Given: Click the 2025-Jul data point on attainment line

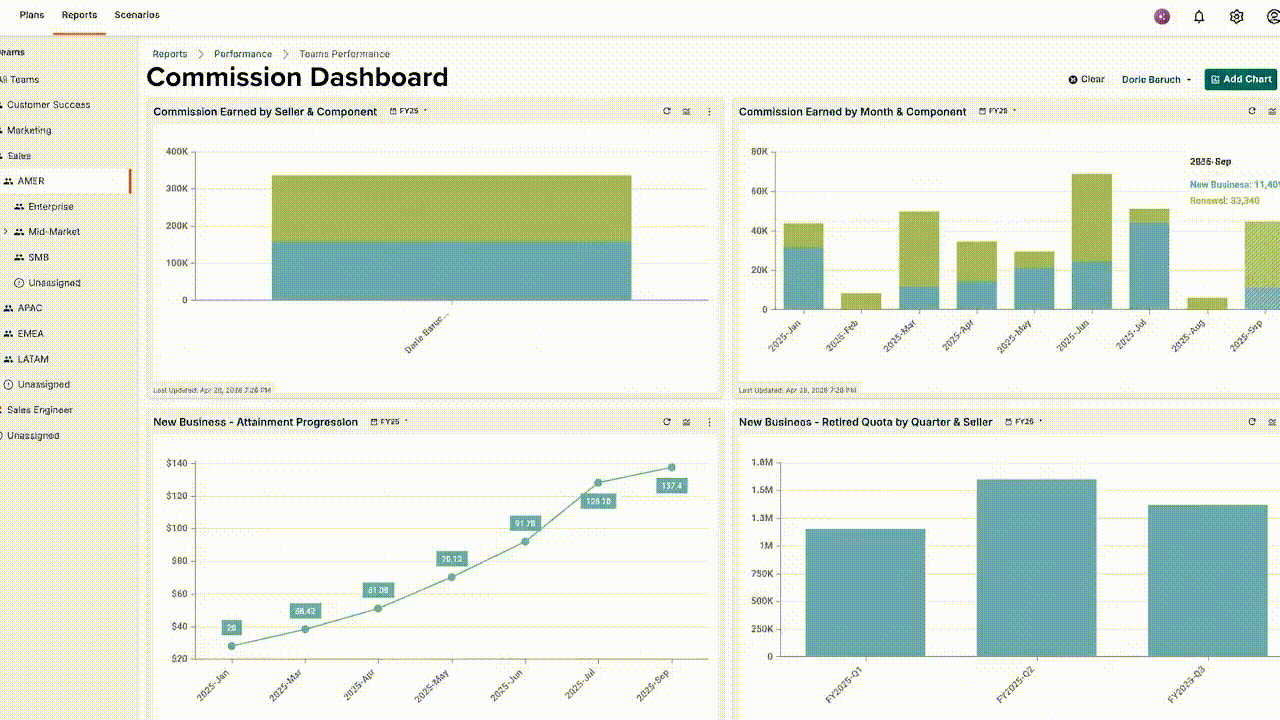Looking at the screenshot, I should pos(598,482).
